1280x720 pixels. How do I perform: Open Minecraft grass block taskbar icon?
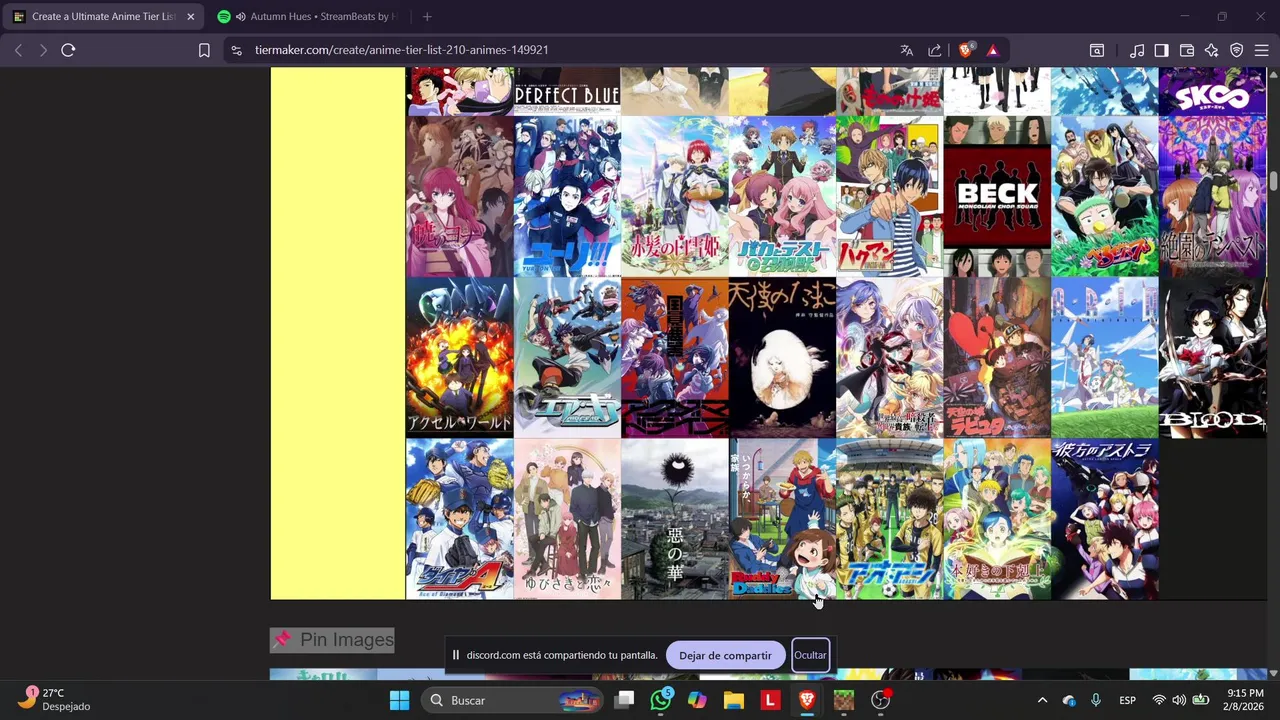point(844,700)
